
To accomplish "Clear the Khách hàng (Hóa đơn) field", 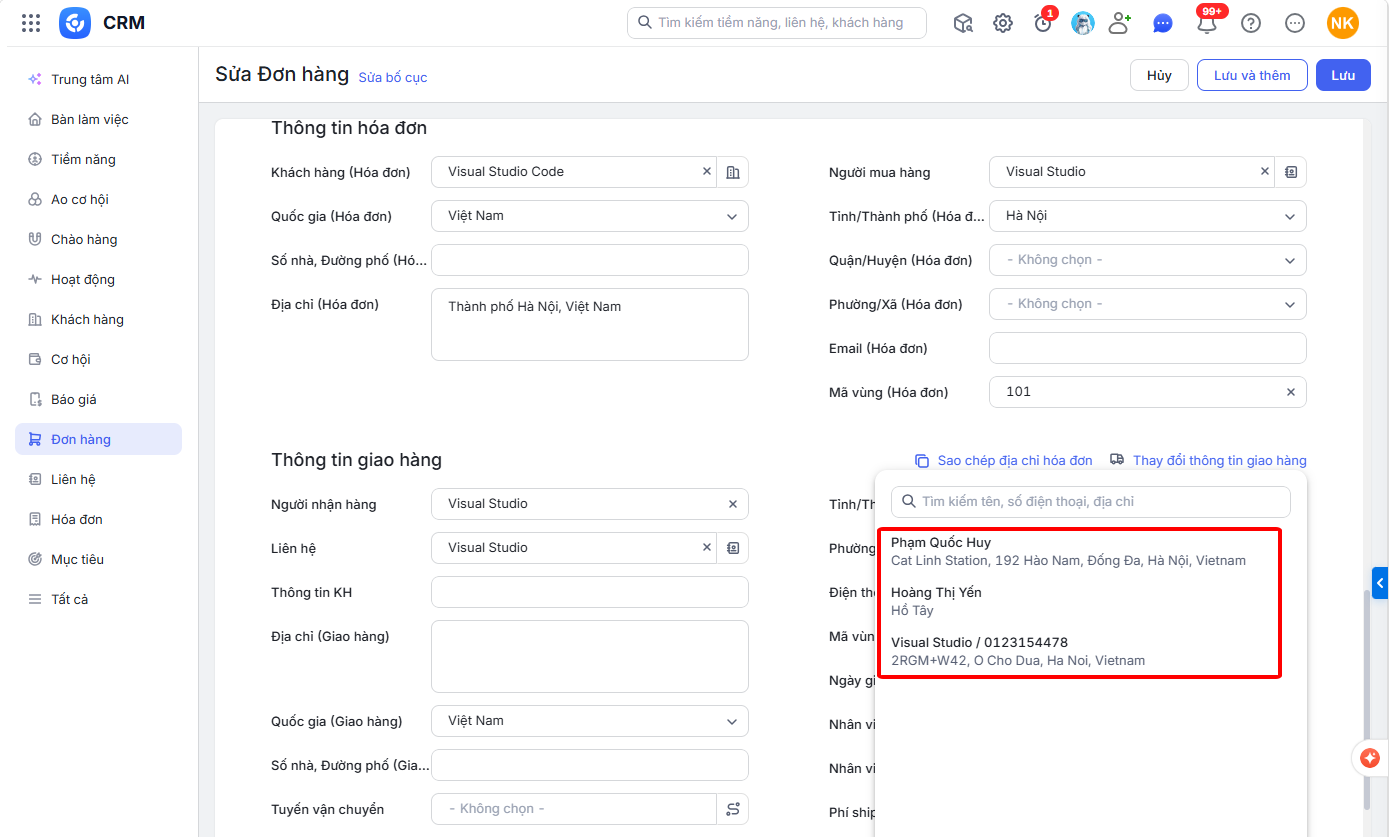I will [x=707, y=172].
